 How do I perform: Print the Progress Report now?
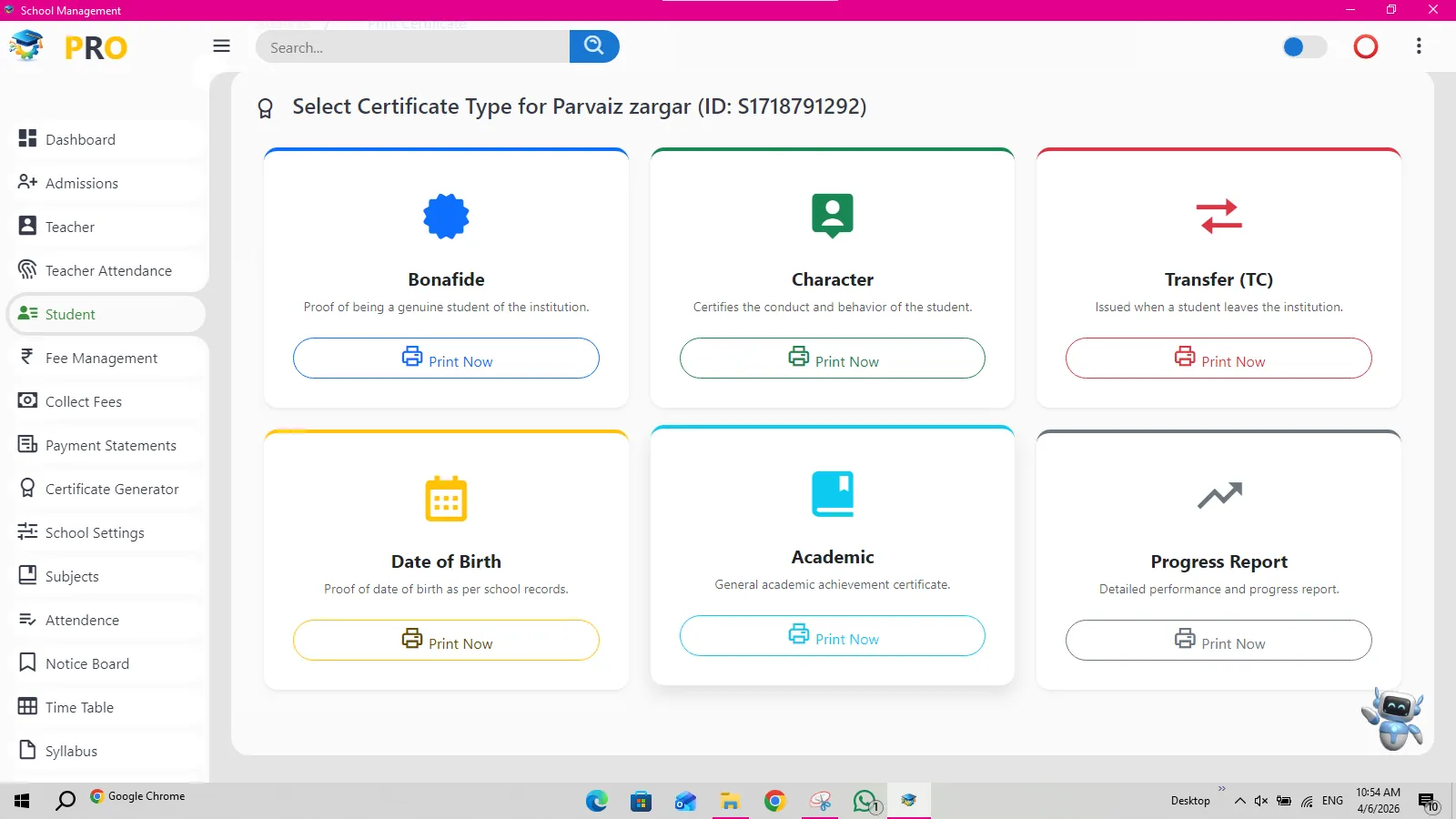pos(1218,641)
